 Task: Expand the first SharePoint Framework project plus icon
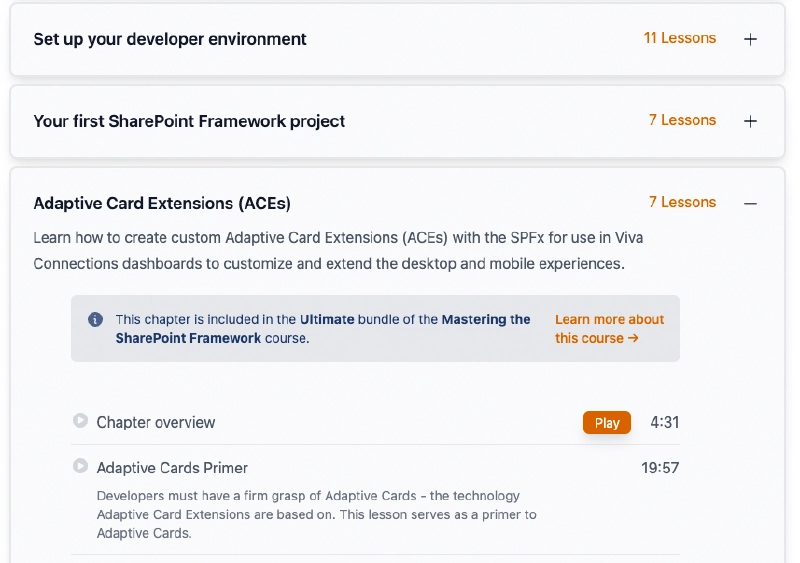(751, 121)
